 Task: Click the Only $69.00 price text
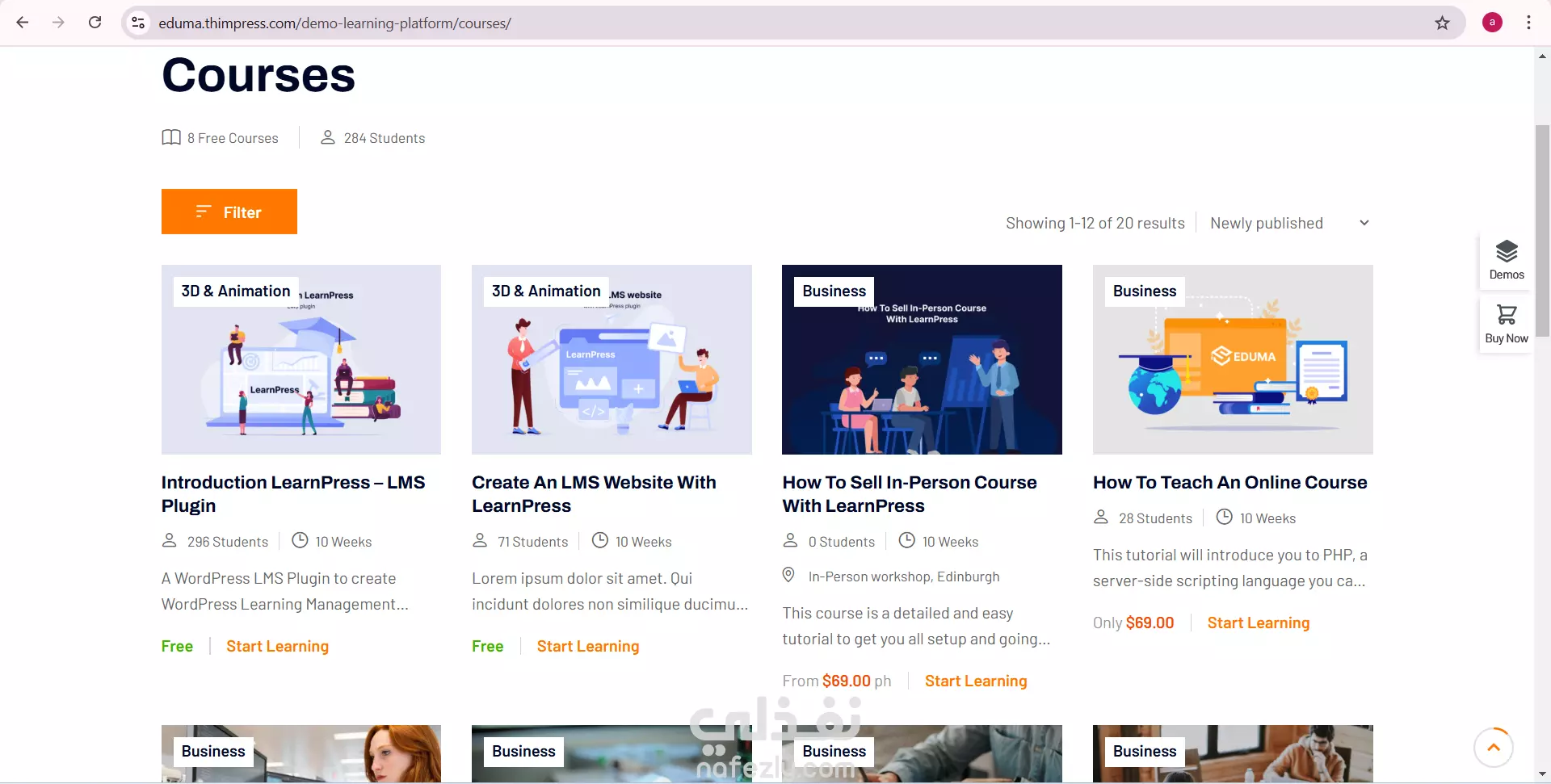click(x=1133, y=623)
